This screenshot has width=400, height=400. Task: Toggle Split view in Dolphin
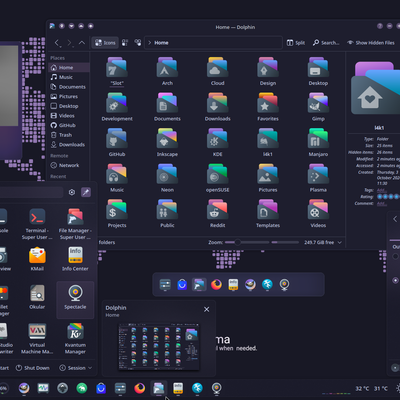pyautogui.click(x=296, y=43)
